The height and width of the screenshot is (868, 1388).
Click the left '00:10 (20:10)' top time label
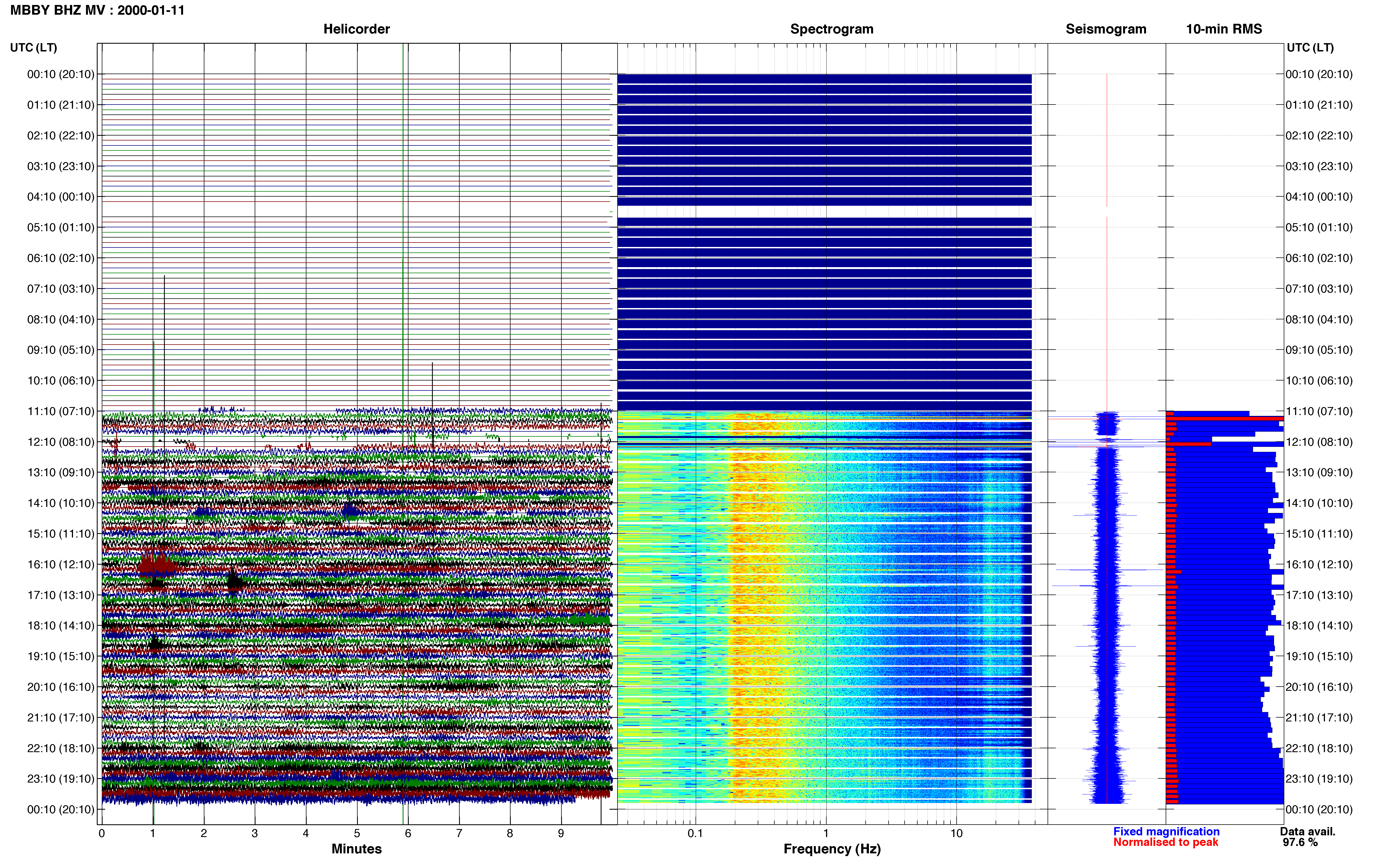pyautogui.click(x=61, y=74)
